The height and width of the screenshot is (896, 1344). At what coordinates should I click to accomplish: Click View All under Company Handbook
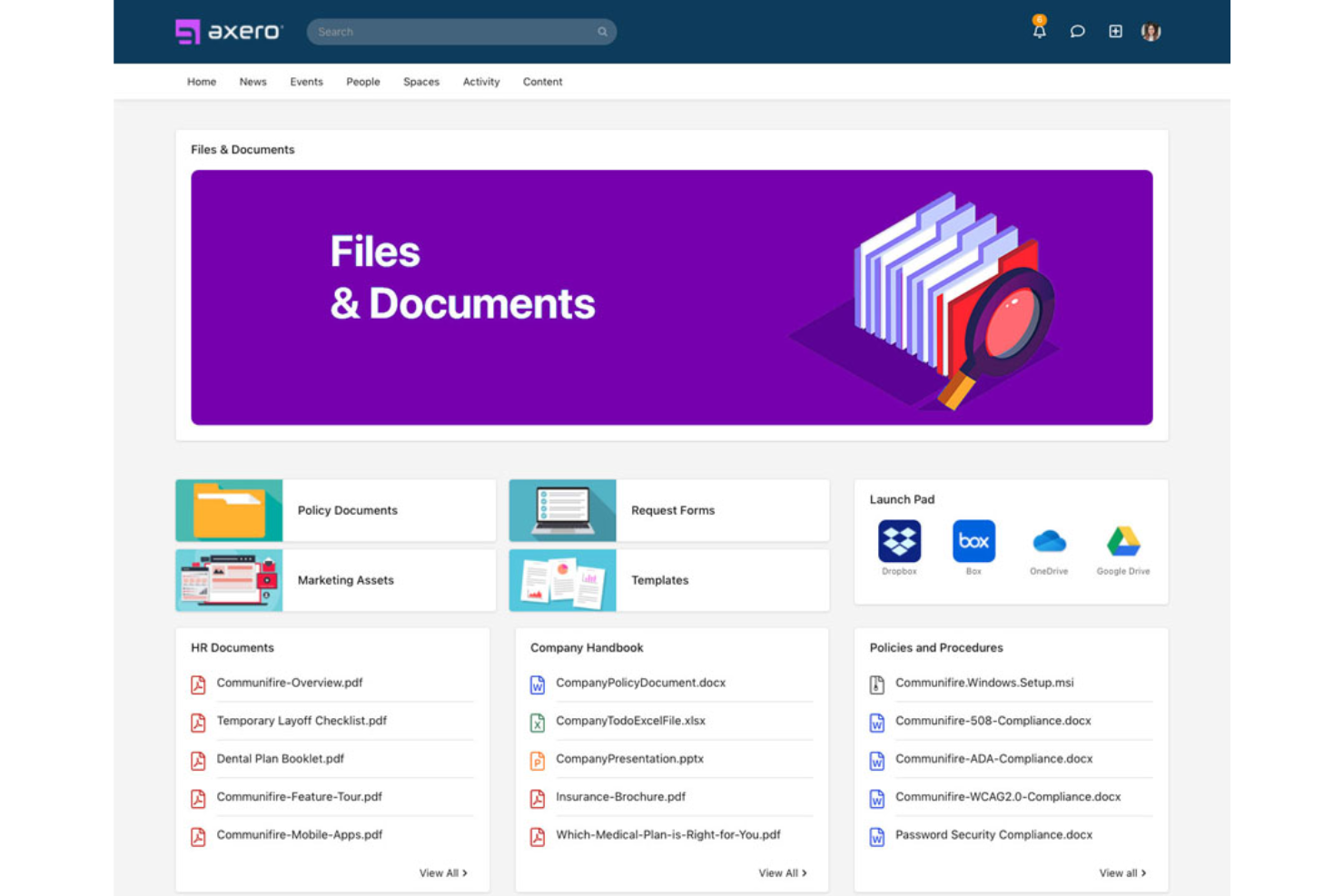coord(783,873)
